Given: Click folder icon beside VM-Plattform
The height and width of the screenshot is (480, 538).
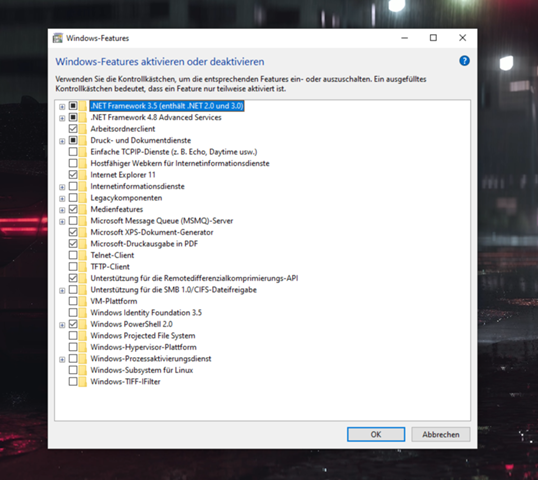Looking at the screenshot, I should click(x=83, y=301).
